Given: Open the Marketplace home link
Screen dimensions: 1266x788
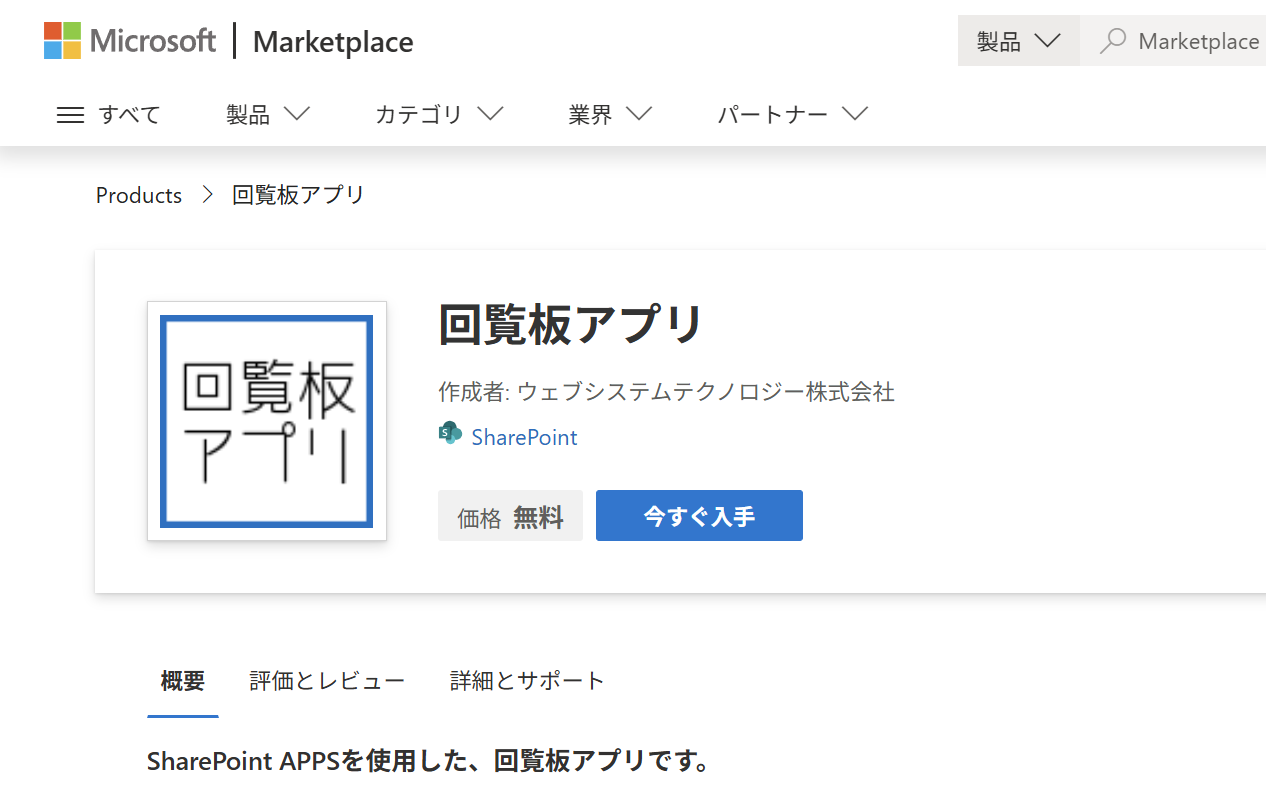Looking at the screenshot, I should (333, 42).
